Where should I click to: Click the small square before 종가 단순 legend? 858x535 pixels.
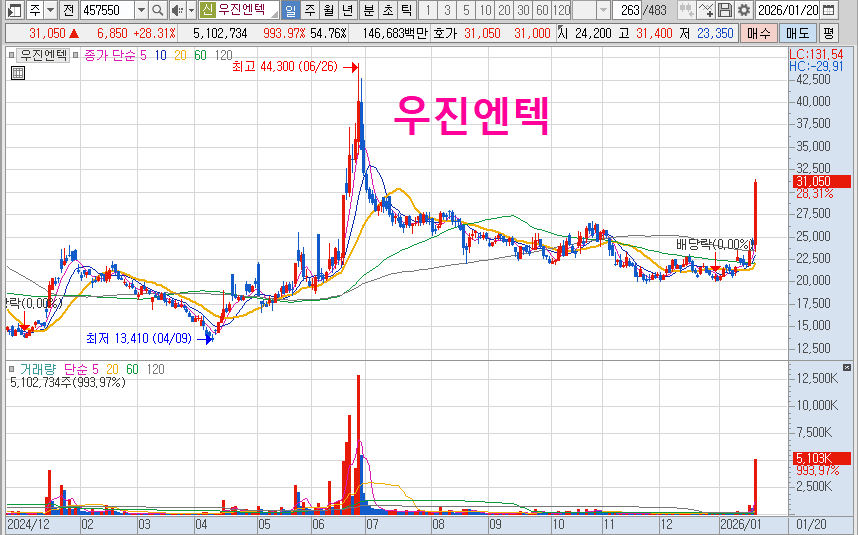coord(76,55)
